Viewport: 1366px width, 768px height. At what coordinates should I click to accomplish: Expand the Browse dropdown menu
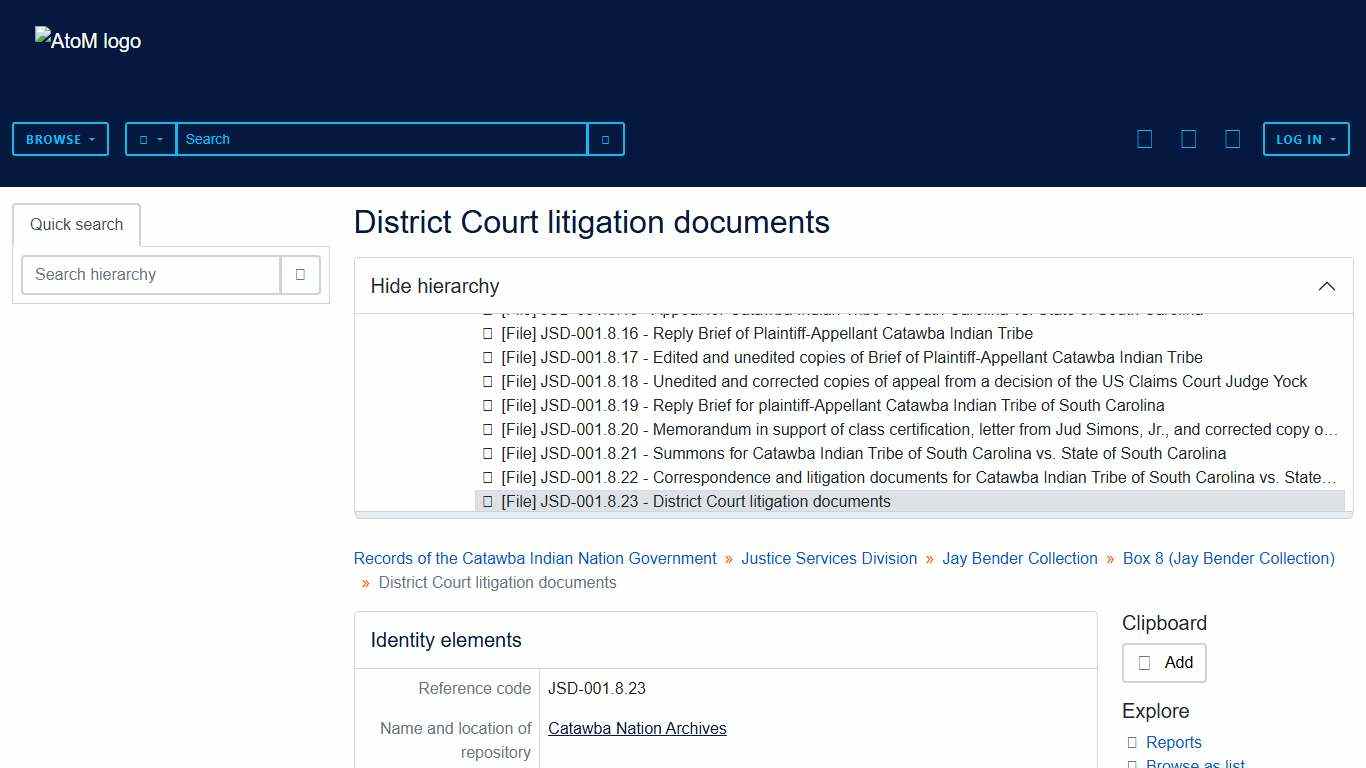(x=60, y=139)
